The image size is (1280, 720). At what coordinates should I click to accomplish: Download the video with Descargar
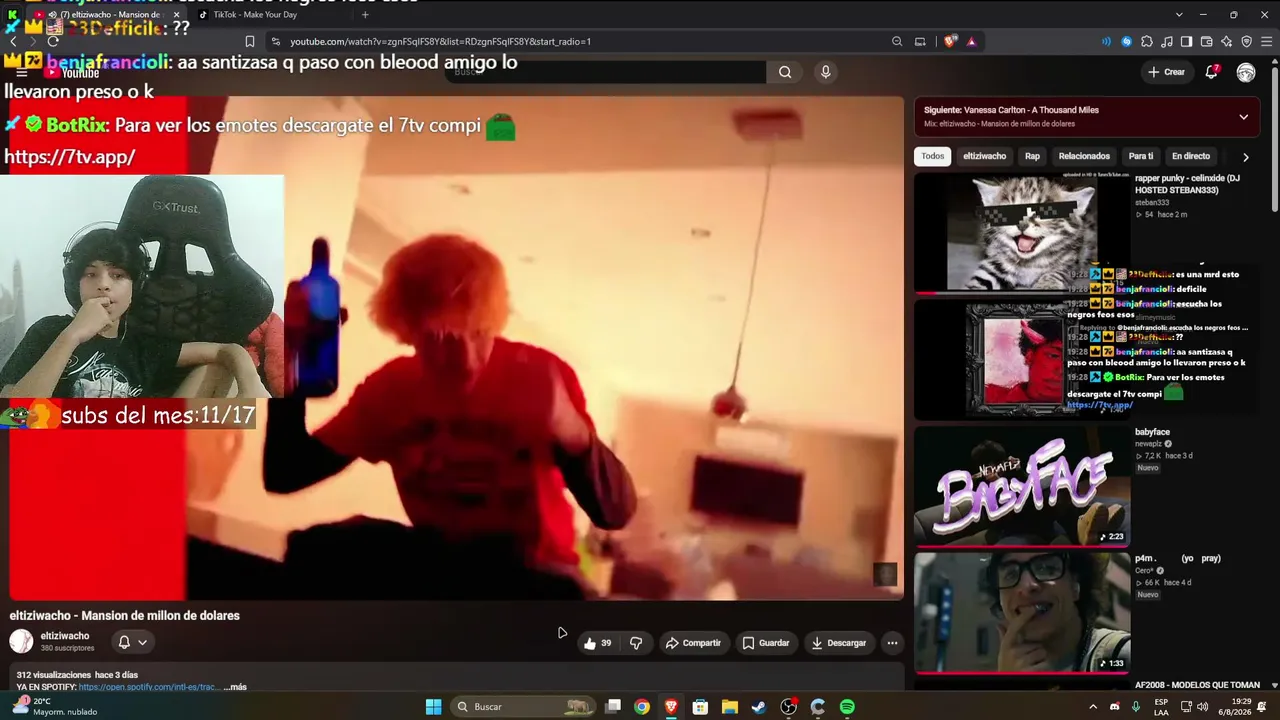click(839, 643)
